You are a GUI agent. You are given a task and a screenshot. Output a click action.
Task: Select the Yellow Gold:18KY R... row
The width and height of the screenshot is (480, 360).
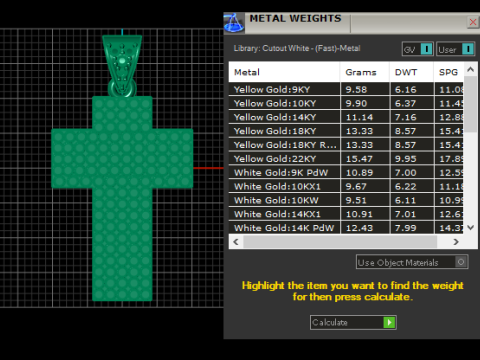(346, 145)
